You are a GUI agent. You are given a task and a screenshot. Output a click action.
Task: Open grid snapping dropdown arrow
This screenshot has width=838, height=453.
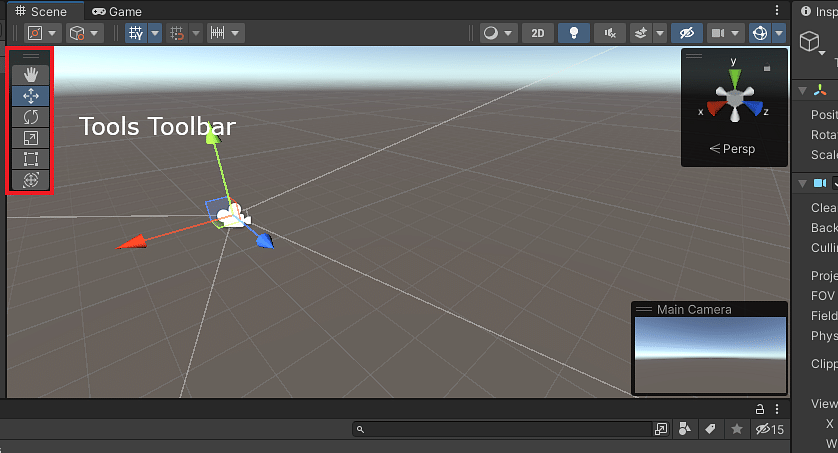196,33
